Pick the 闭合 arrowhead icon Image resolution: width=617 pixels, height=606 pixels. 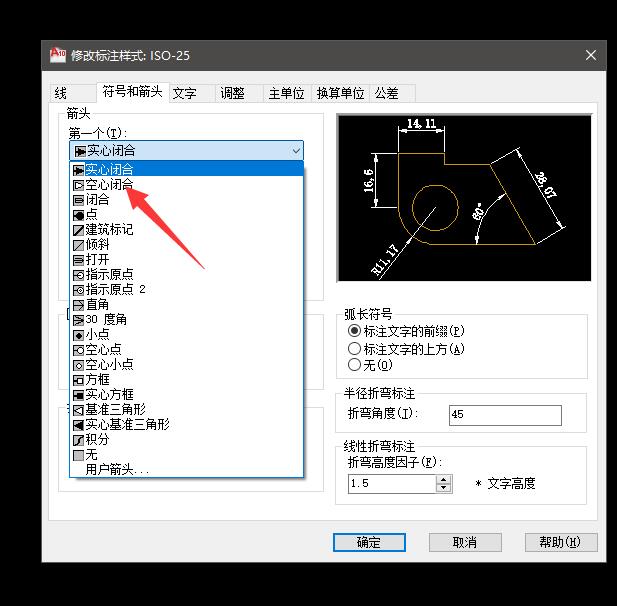[x=79, y=200]
